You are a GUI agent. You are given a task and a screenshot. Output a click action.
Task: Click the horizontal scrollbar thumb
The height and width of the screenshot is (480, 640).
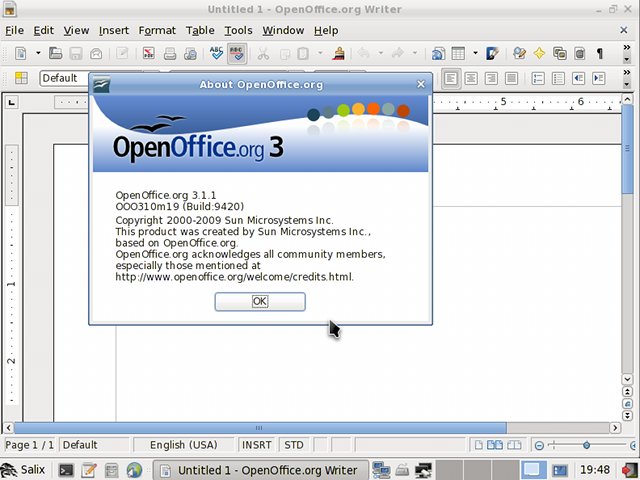pyautogui.click(x=260, y=428)
